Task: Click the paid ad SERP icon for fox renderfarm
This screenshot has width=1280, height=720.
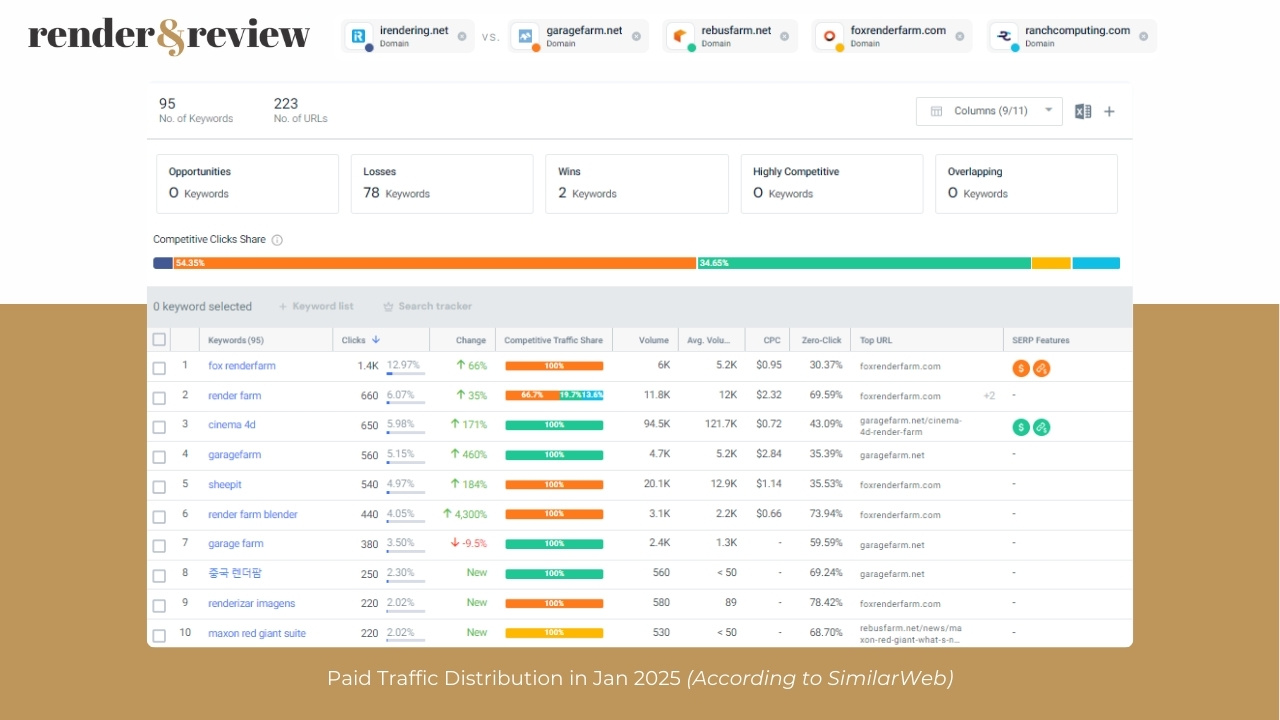Action: tap(1021, 368)
